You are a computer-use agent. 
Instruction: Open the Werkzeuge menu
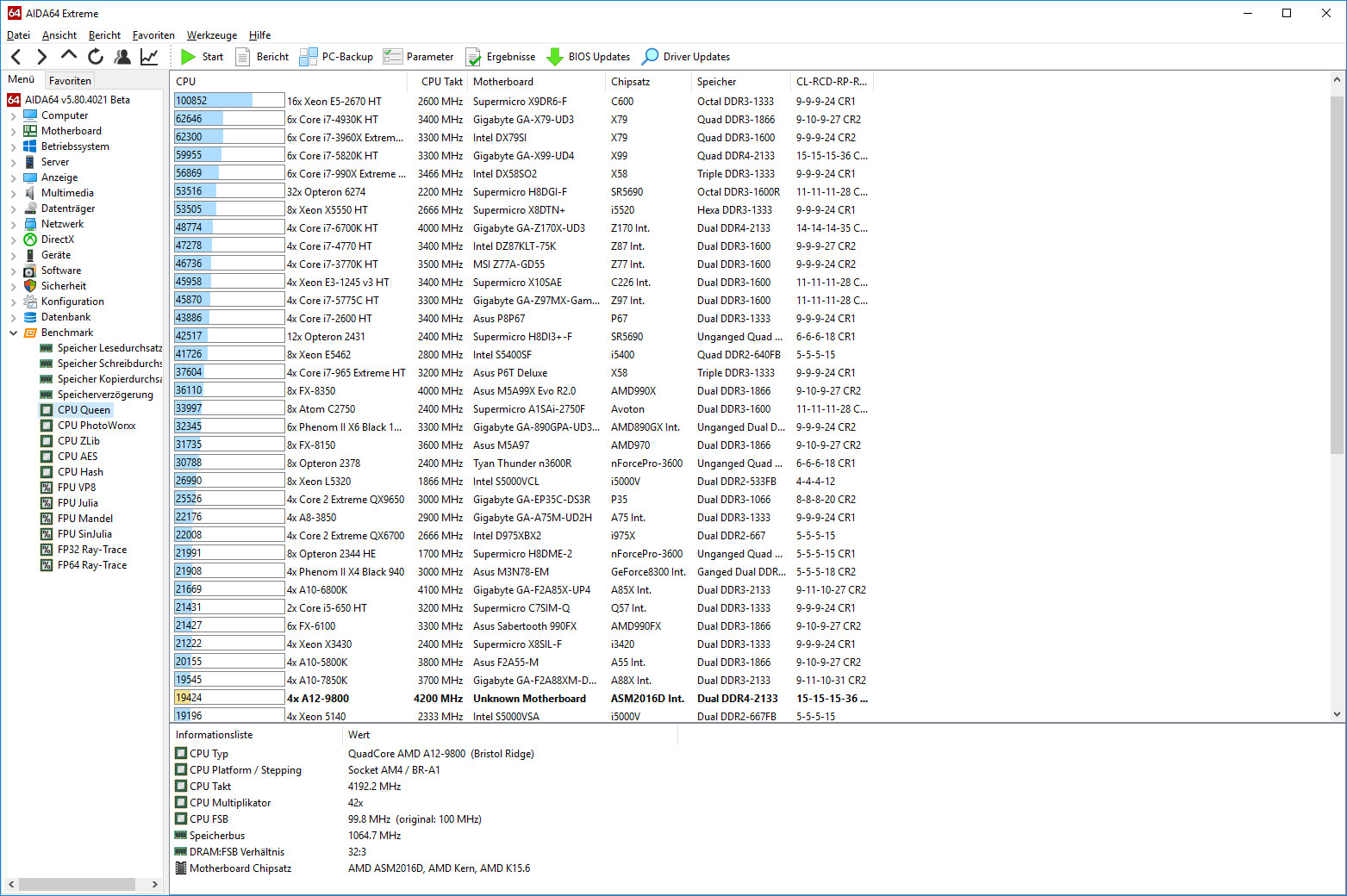[x=211, y=35]
